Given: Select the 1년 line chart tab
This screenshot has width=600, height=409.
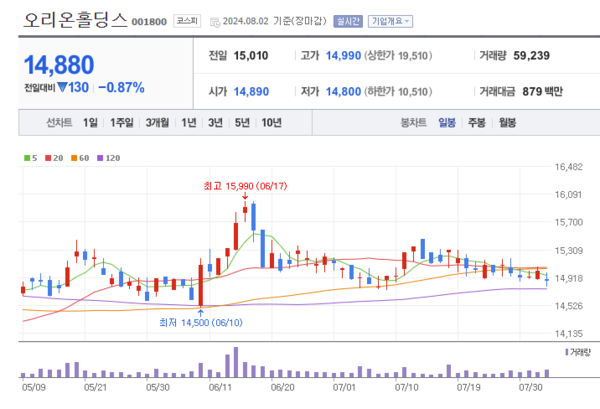Looking at the screenshot, I should [189, 122].
